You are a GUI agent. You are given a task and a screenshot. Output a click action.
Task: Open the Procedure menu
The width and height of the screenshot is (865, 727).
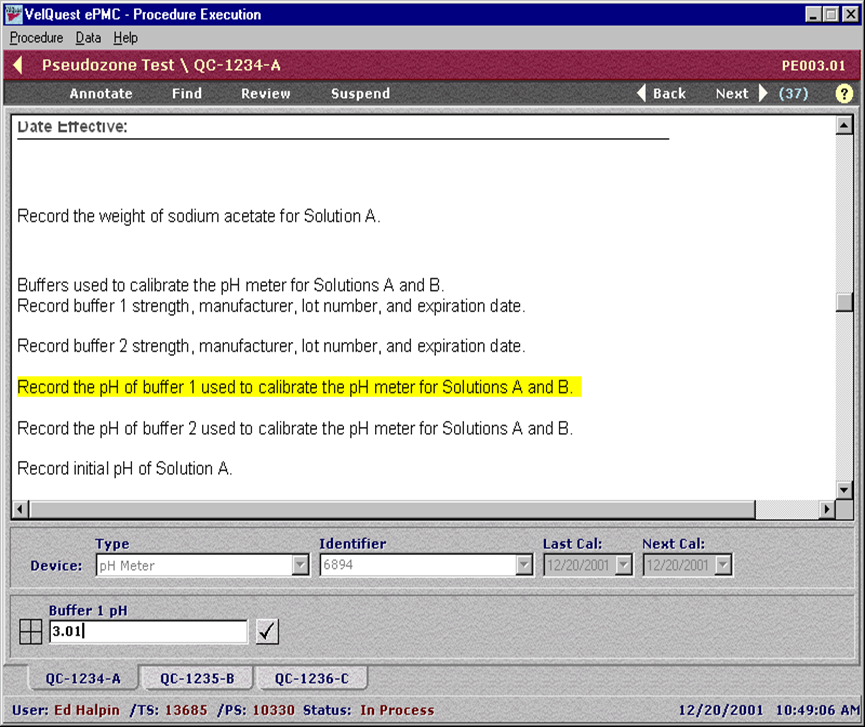(36, 38)
